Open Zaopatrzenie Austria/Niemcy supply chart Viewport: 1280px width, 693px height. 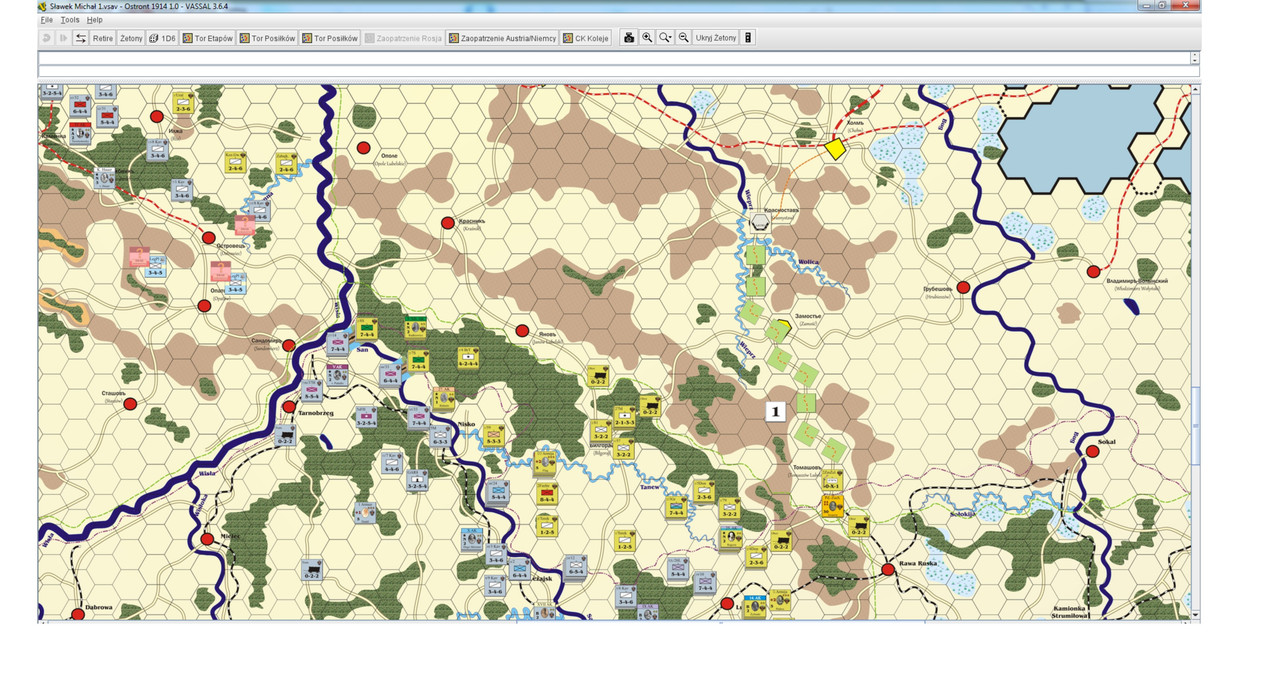502,38
